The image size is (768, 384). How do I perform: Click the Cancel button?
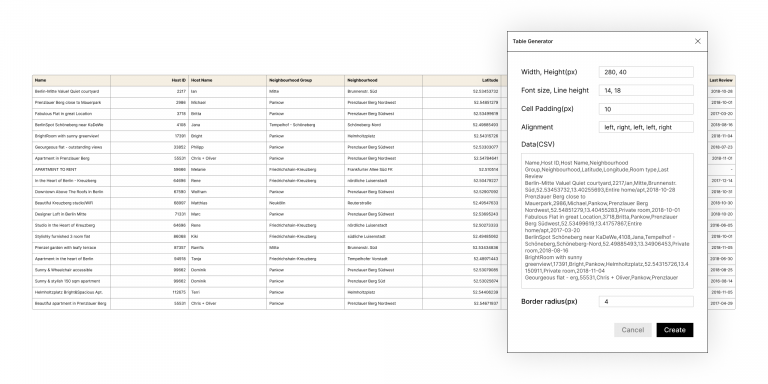pos(633,330)
